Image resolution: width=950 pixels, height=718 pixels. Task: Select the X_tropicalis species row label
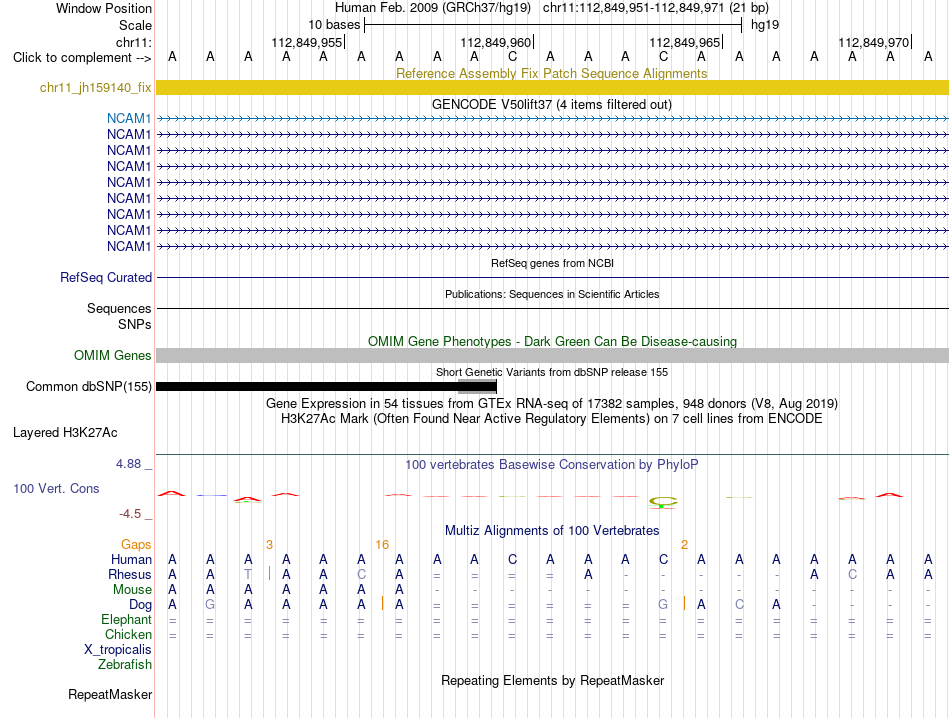click(118, 650)
